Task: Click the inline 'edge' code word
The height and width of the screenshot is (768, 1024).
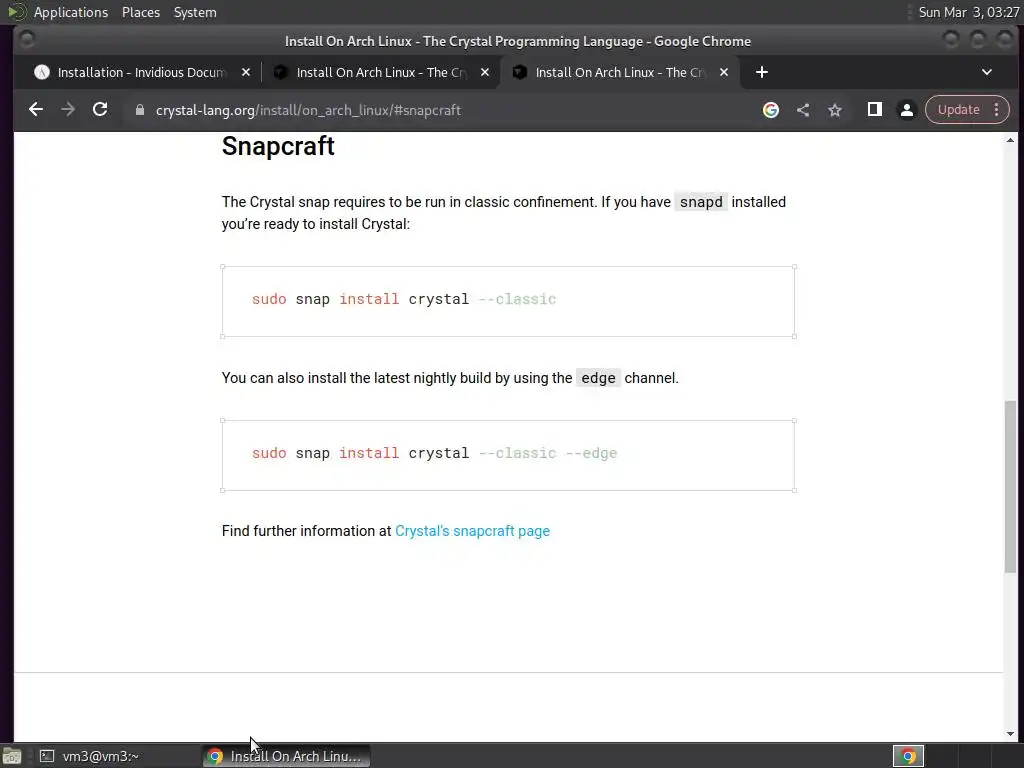Action: pos(598,378)
